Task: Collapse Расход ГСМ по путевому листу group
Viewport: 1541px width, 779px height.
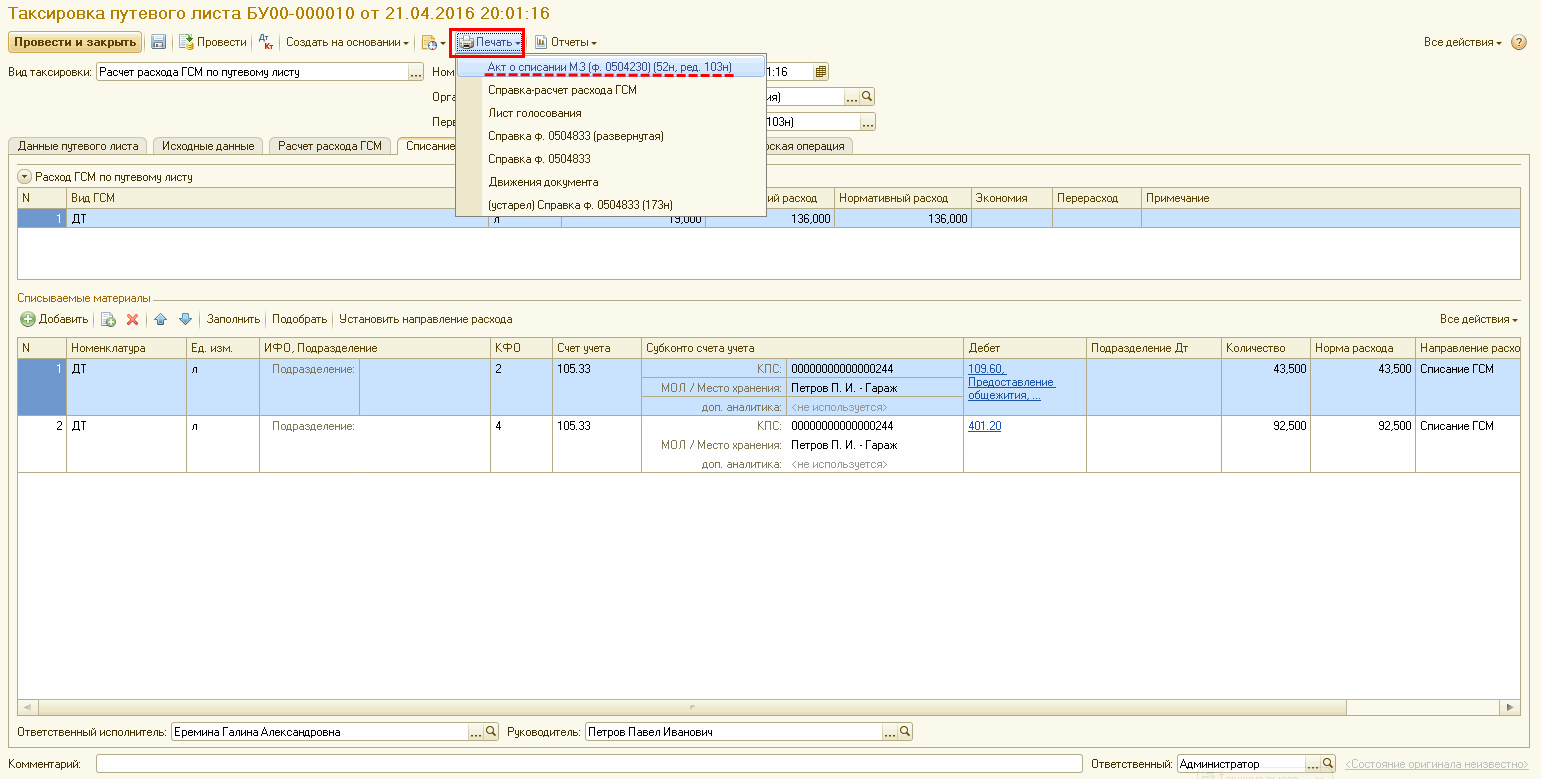Action: point(24,177)
